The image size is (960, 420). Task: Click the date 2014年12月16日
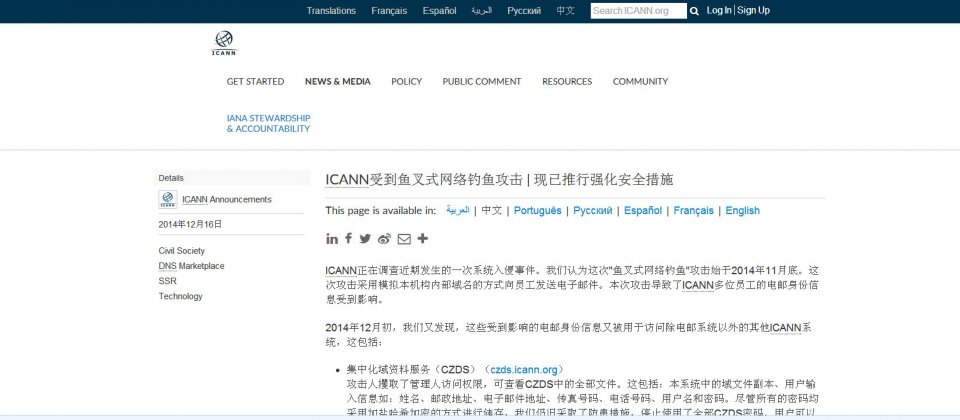point(190,225)
